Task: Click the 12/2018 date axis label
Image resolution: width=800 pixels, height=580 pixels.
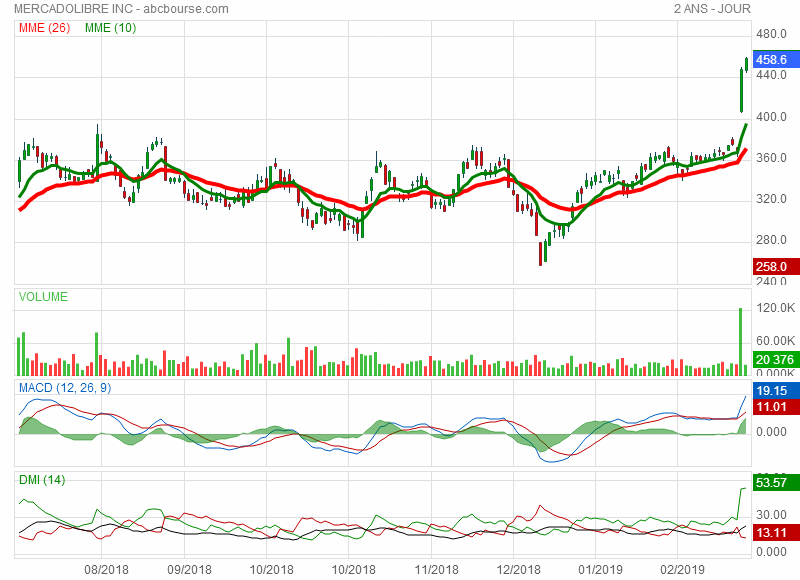Action: click(518, 569)
